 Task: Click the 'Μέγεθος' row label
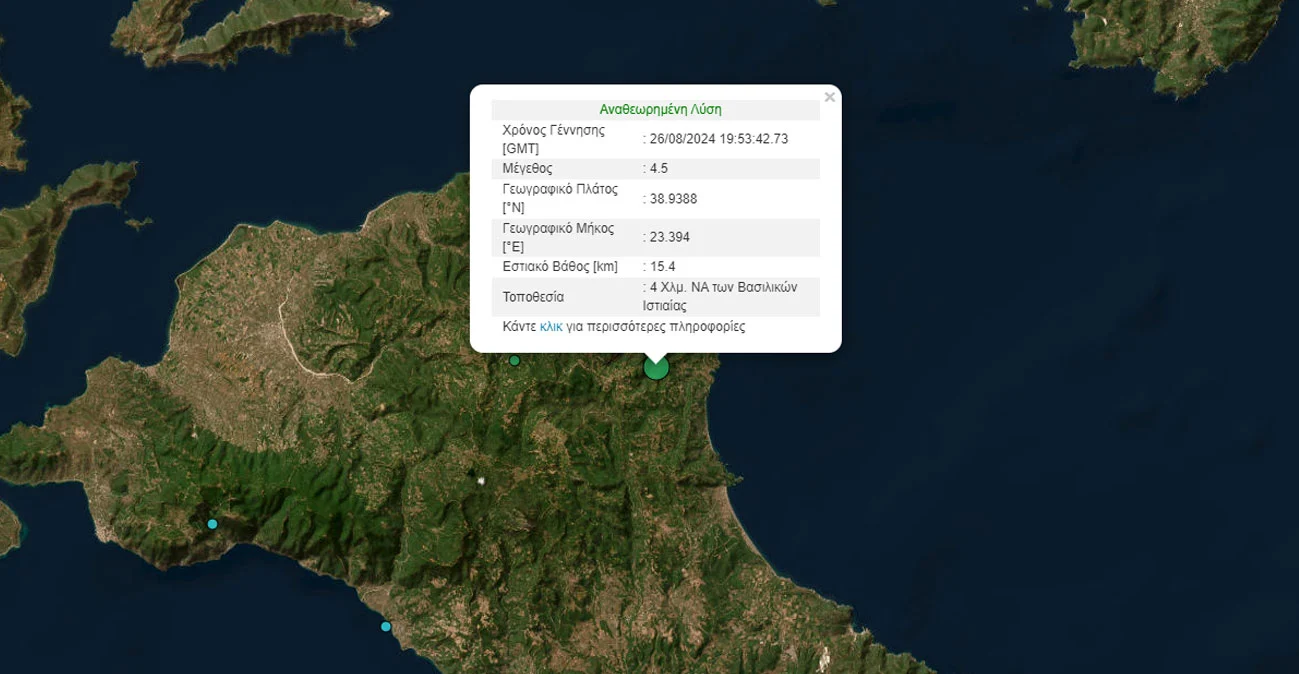[527, 168]
